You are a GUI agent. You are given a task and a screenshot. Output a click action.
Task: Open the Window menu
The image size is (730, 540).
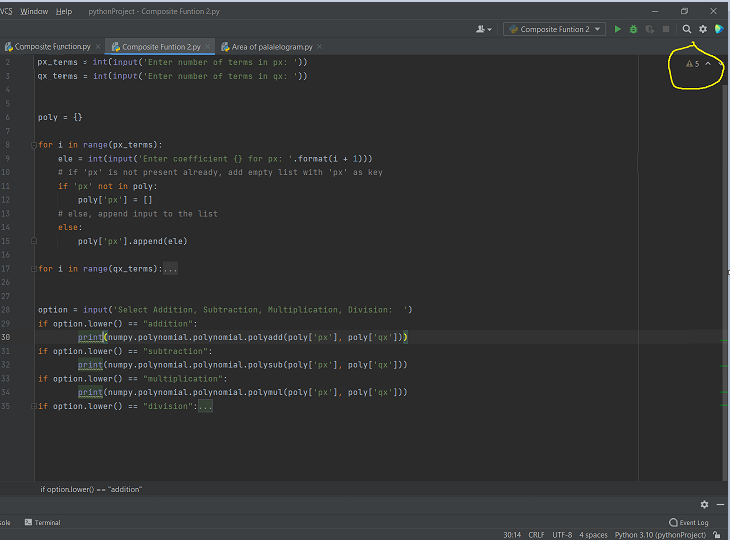click(34, 11)
